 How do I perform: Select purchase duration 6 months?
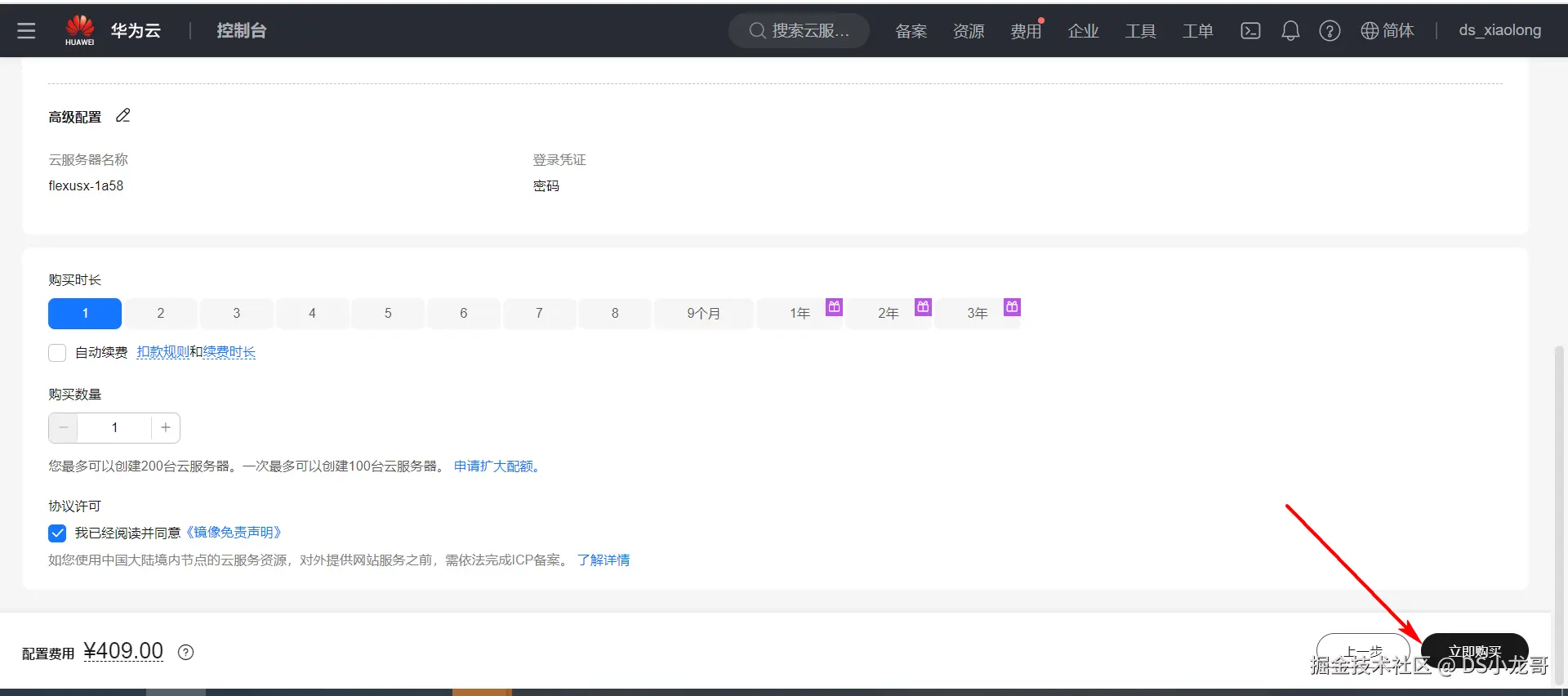[x=464, y=314]
